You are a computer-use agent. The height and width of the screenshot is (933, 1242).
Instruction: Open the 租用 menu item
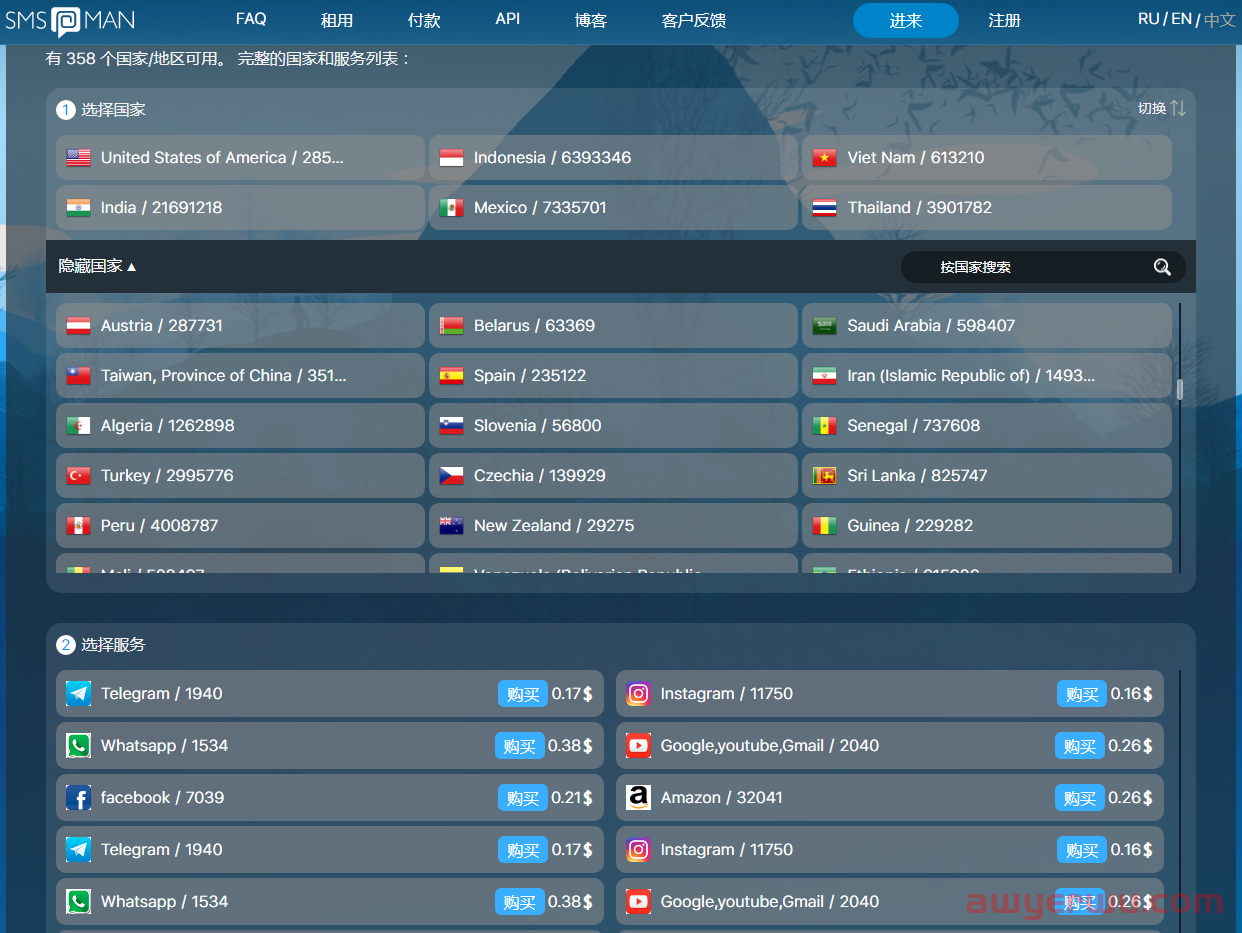pos(337,20)
